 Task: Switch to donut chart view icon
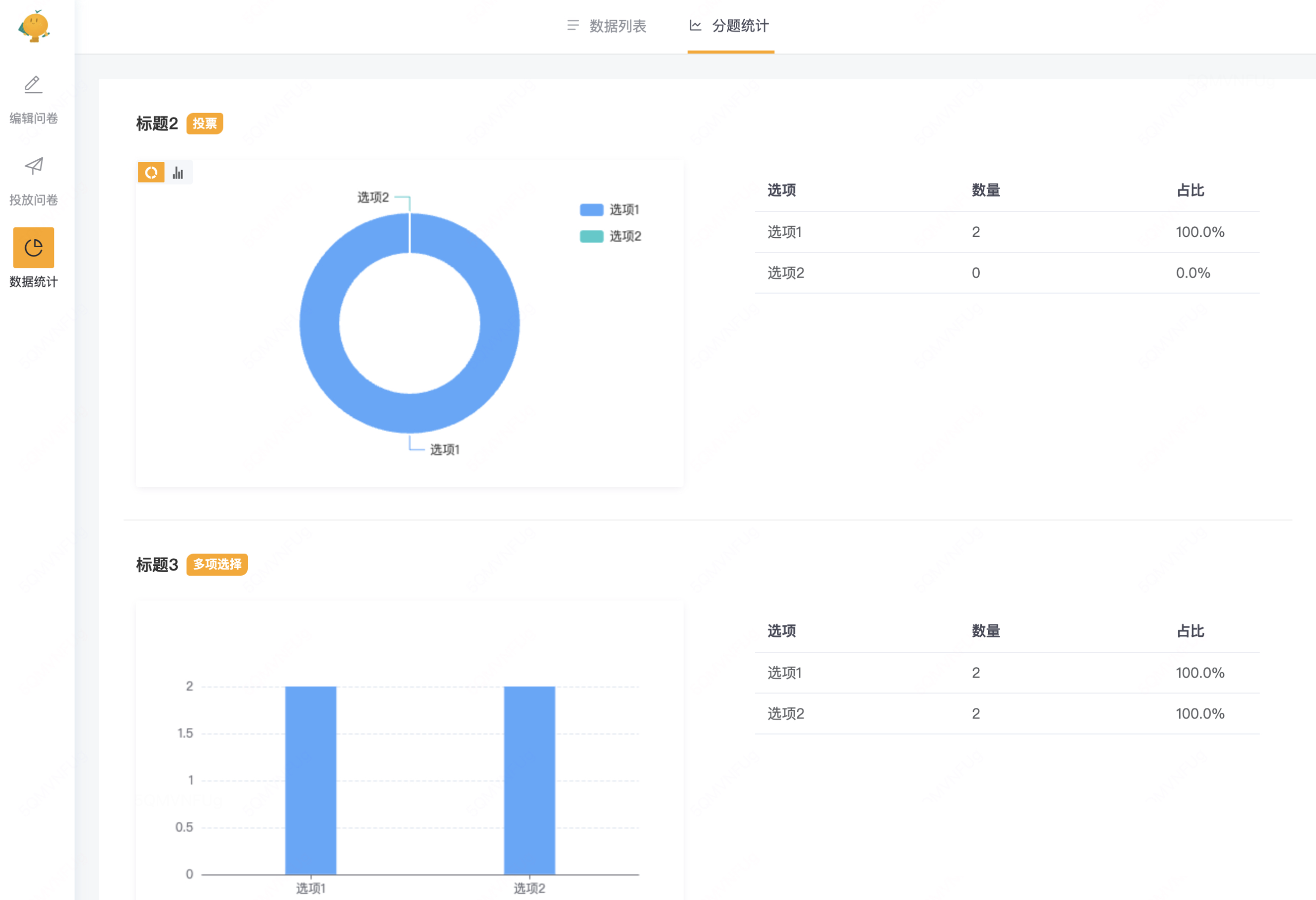[x=151, y=173]
